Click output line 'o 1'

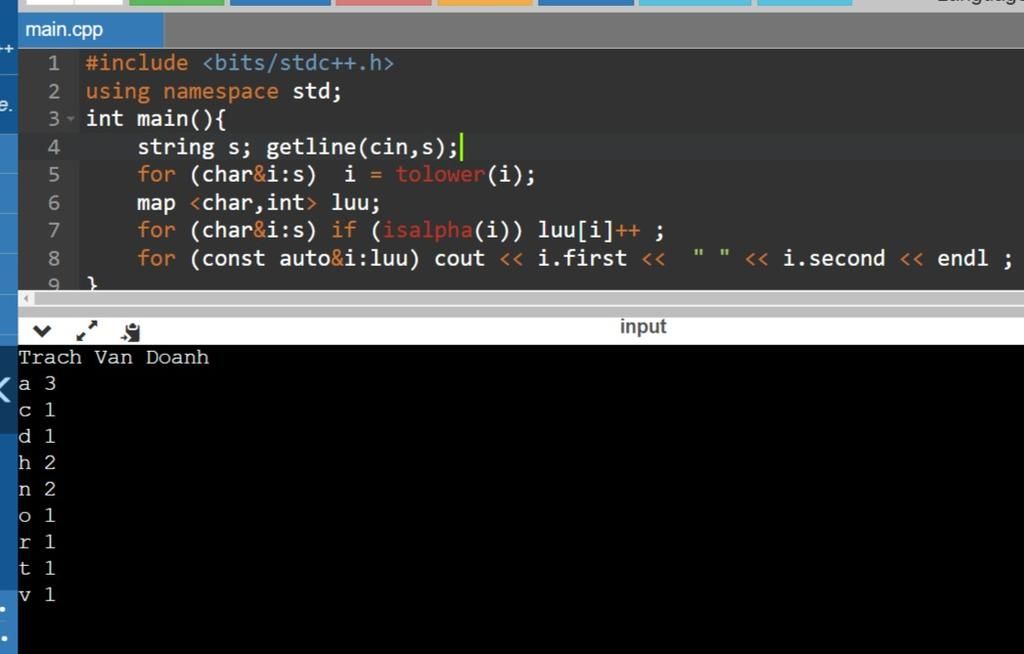tap(37, 515)
